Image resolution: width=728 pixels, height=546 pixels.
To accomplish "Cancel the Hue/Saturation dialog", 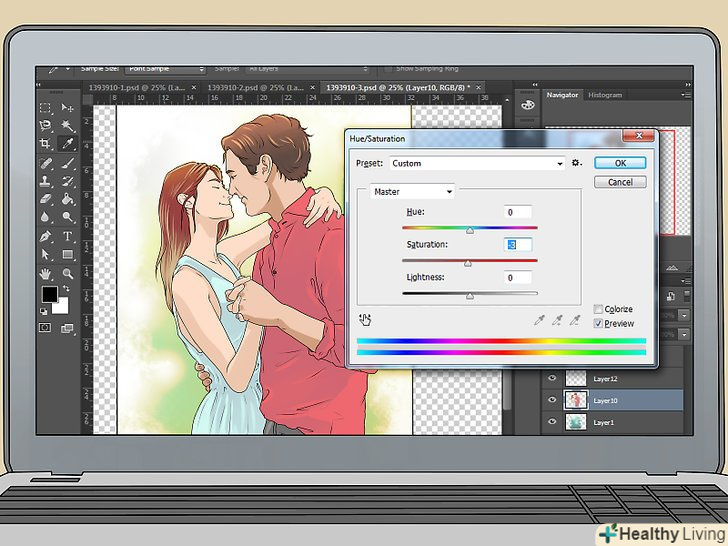I will point(620,182).
